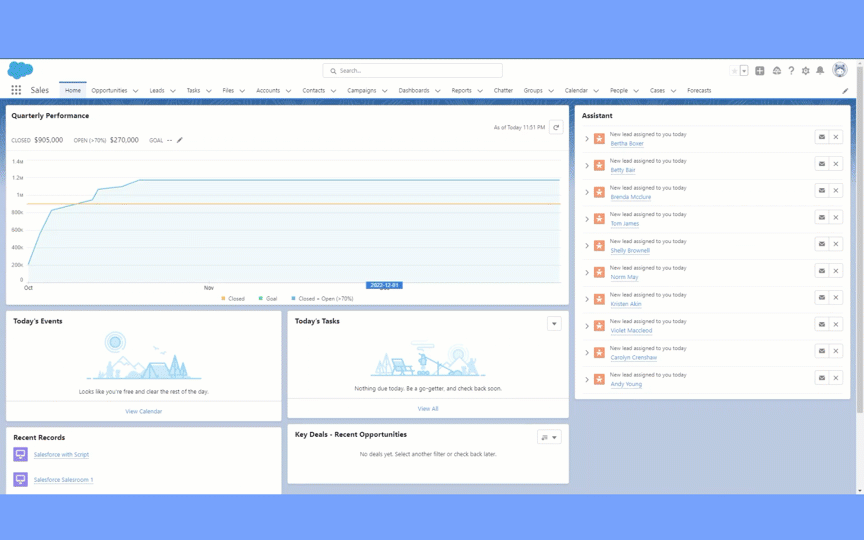
Task: Open the Salesforce with Script record link
Action: [61, 455]
